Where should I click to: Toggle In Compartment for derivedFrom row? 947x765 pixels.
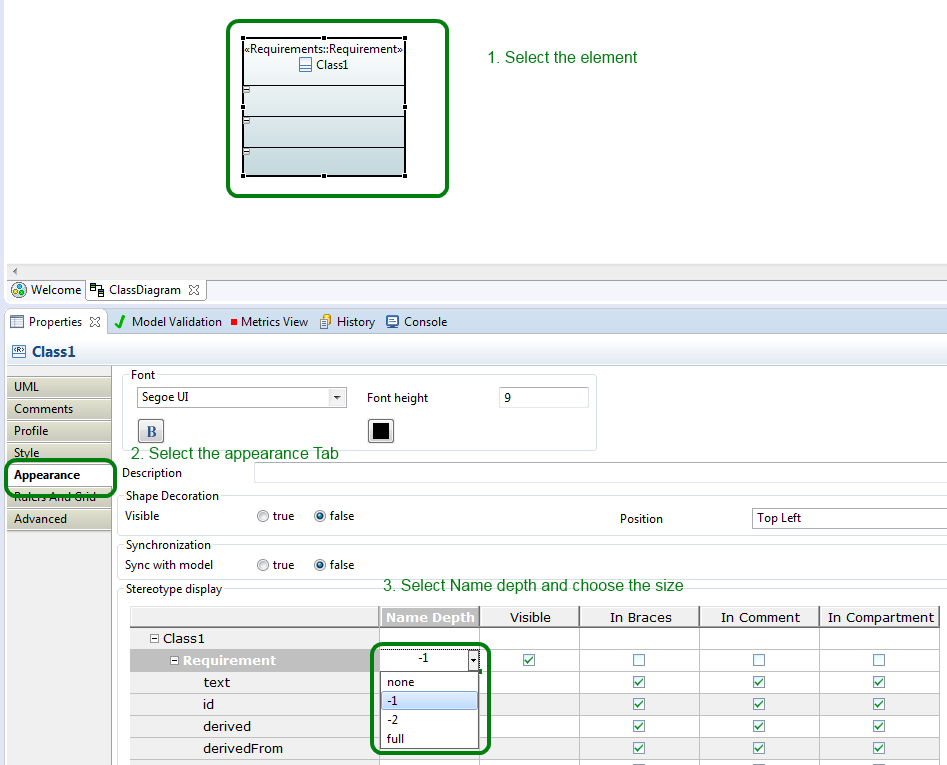click(879, 748)
